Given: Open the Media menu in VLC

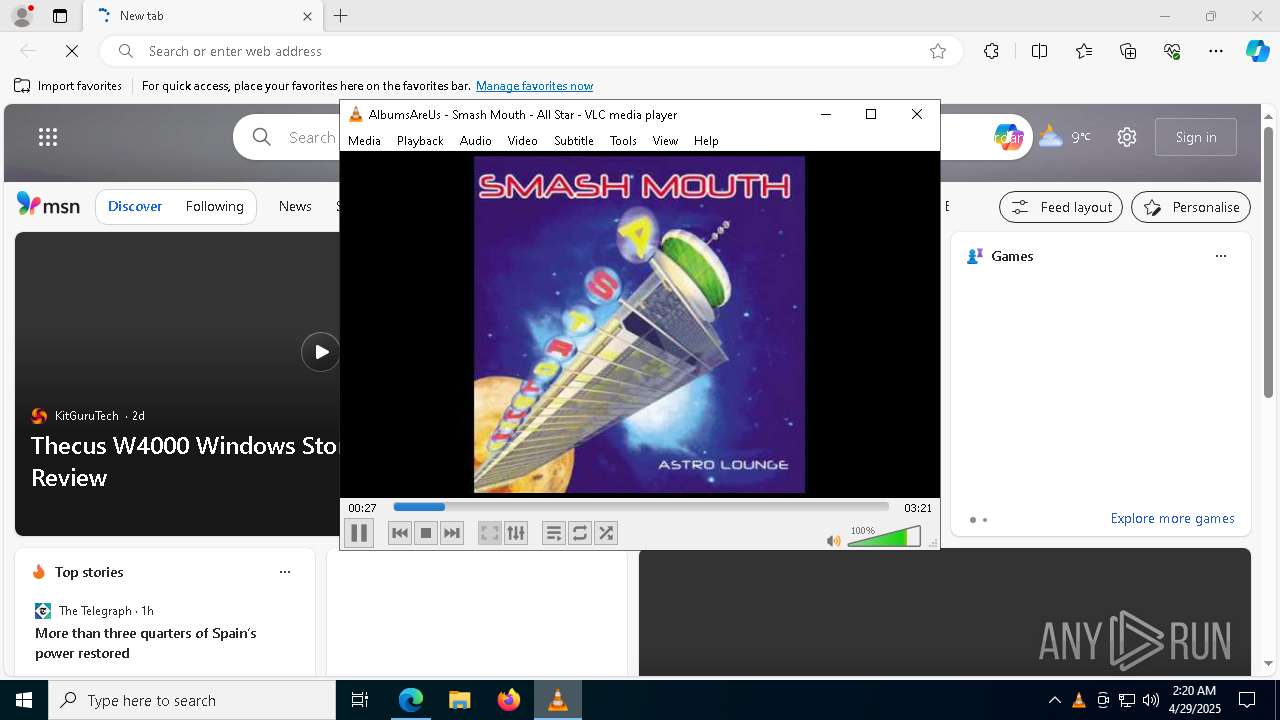Looking at the screenshot, I should 364,141.
